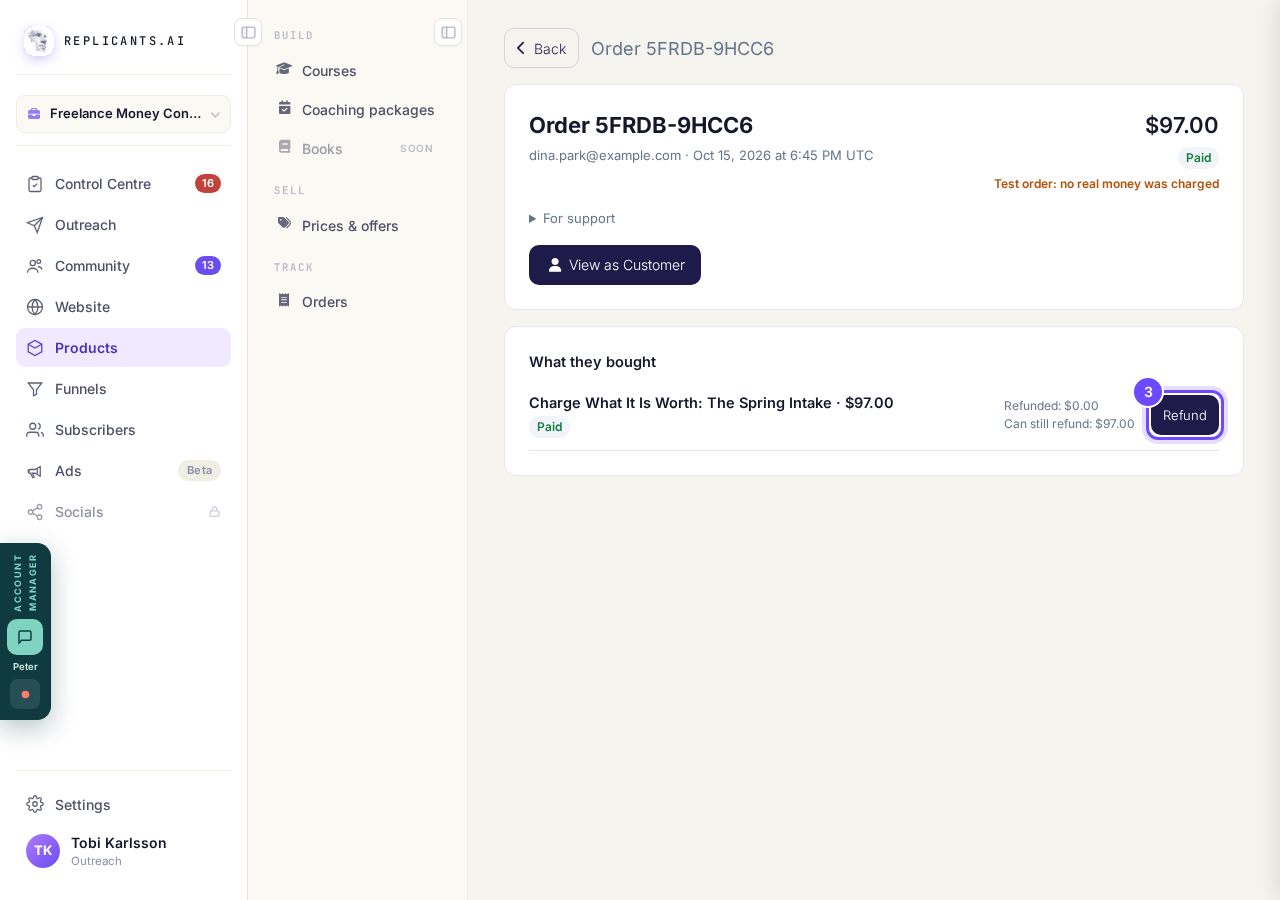Open Prices & offers
The width and height of the screenshot is (1280, 900).
click(357, 226)
